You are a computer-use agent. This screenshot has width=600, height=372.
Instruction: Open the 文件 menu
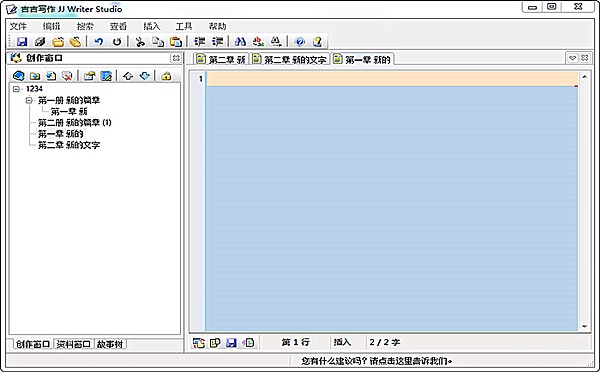pyautogui.click(x=18, y=26)
